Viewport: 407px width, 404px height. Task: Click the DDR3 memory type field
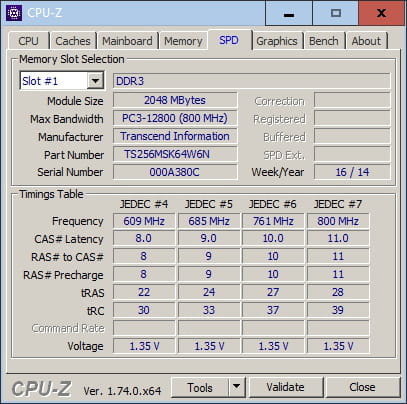click(x=251, y=81)
